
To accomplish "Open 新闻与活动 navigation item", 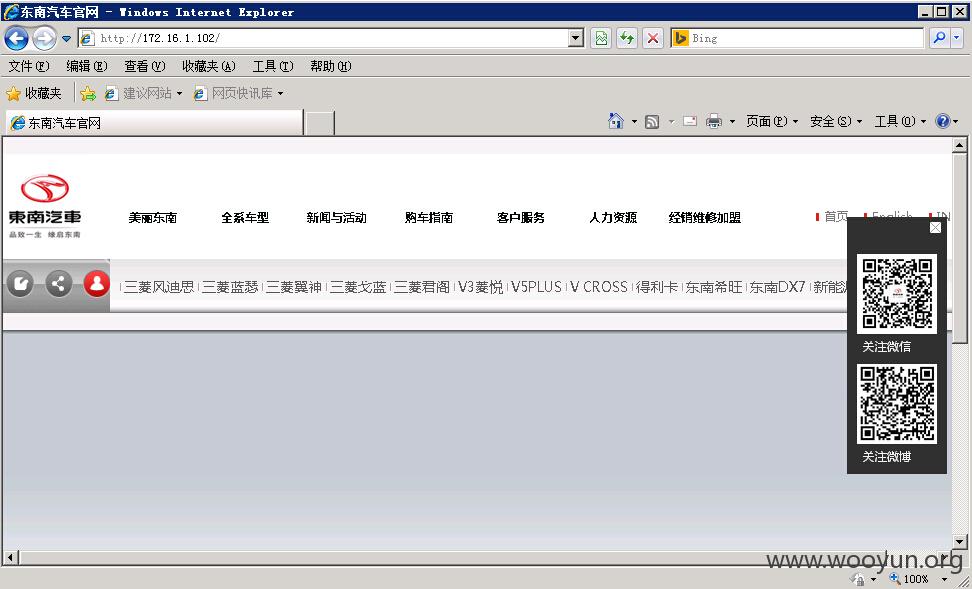I will (x=337, y=218).
